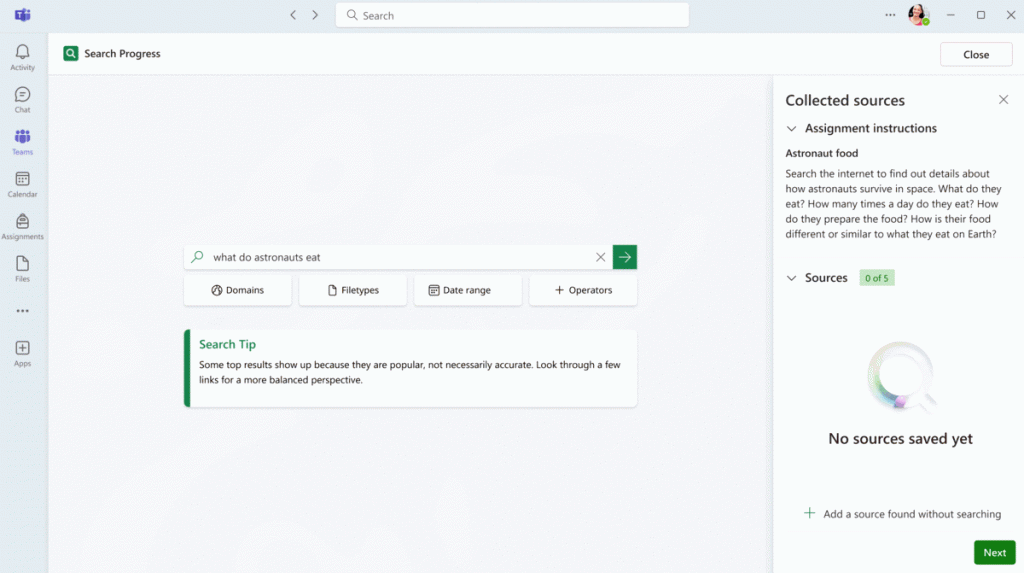Open the Operators filter
Viewport: 1024px width, 573px height.
tap(583, 290)
